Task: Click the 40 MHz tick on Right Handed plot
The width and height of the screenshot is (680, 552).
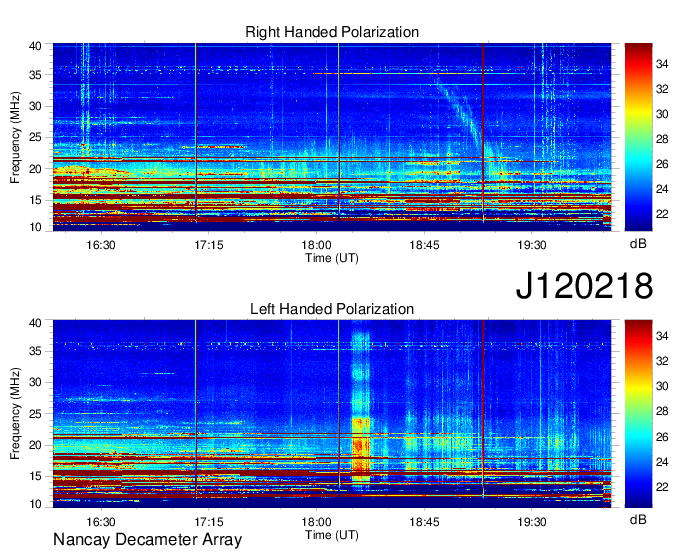Action: coord(35,46)
